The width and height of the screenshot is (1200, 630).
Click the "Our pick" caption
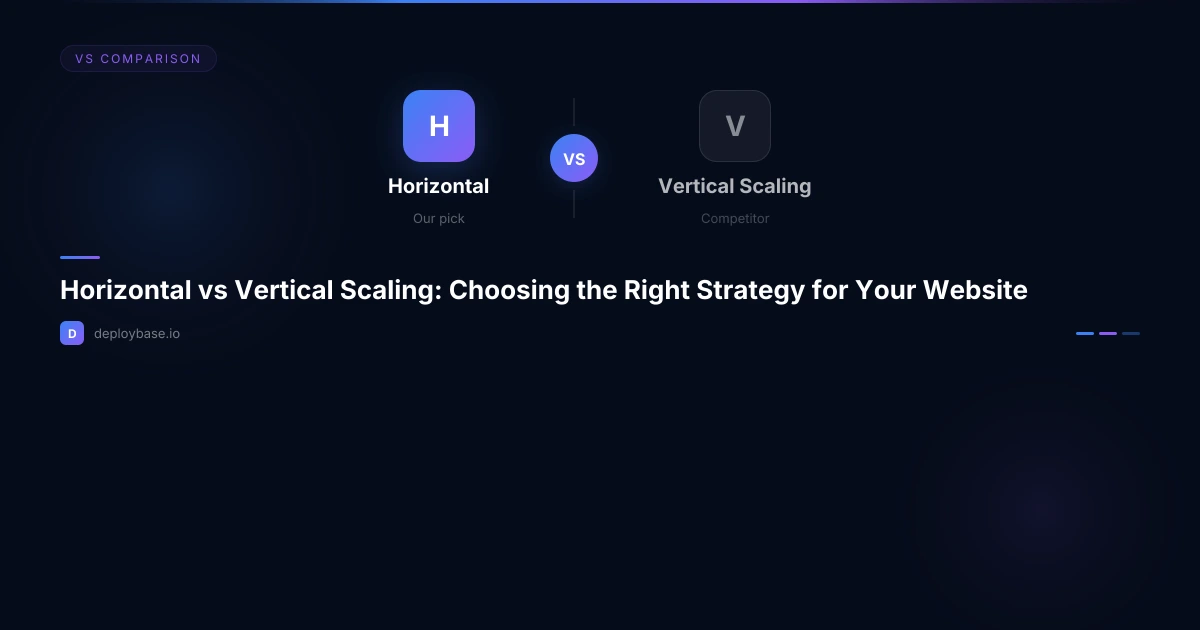[438, 218]
